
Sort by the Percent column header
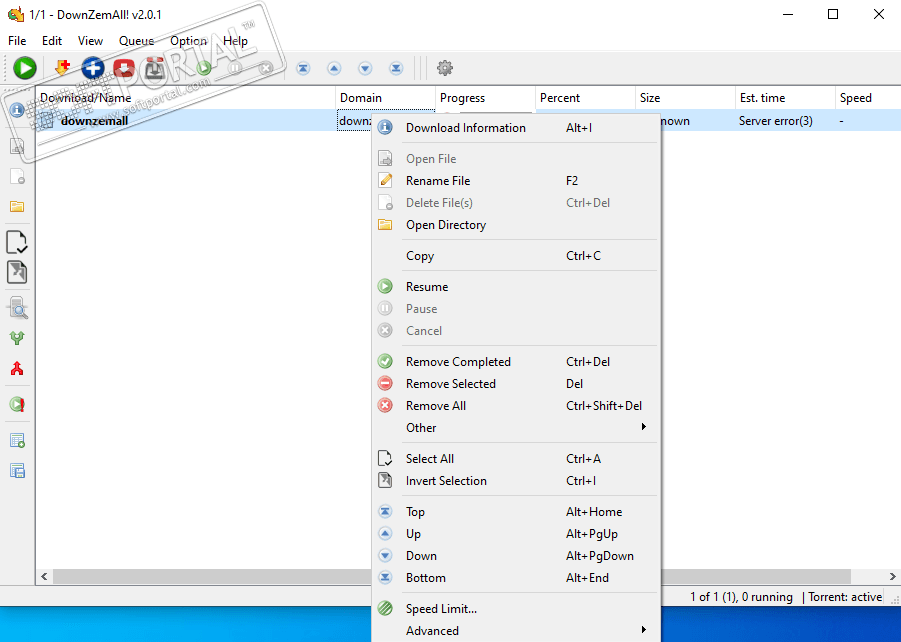(585, 98)
